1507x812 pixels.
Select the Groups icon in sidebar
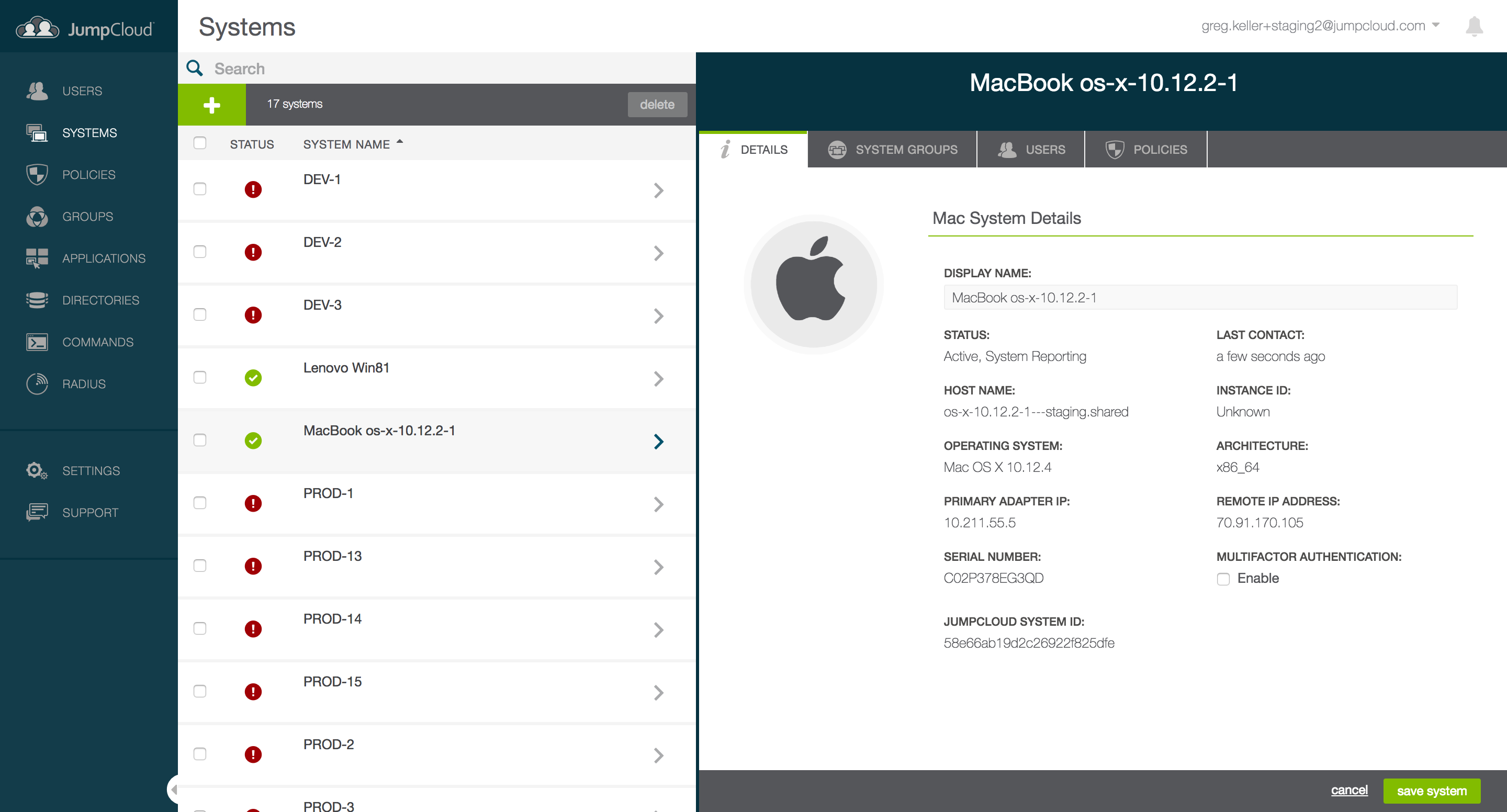point(37,217)
